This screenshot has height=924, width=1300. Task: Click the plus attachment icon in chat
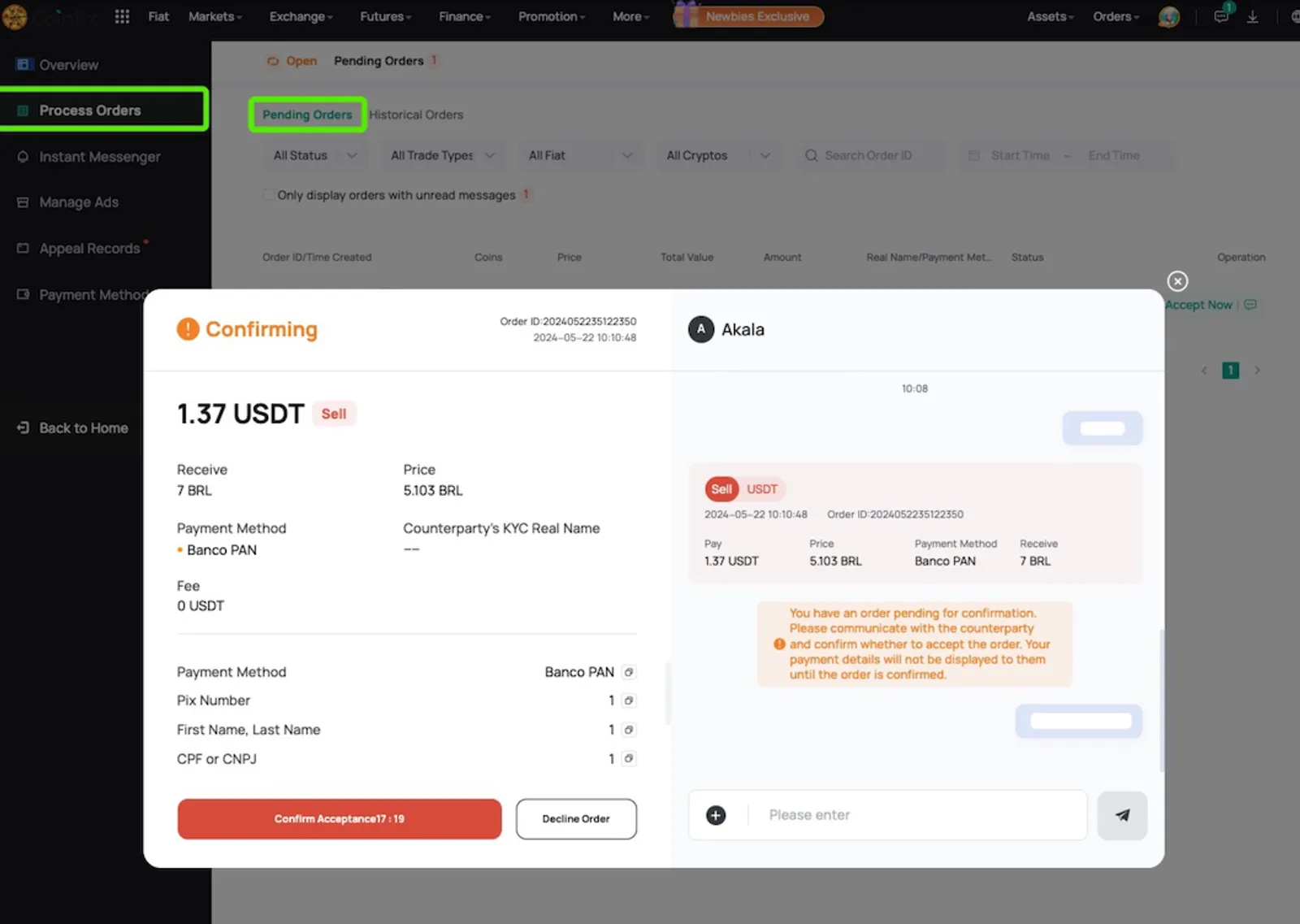(x=716, y=815)
